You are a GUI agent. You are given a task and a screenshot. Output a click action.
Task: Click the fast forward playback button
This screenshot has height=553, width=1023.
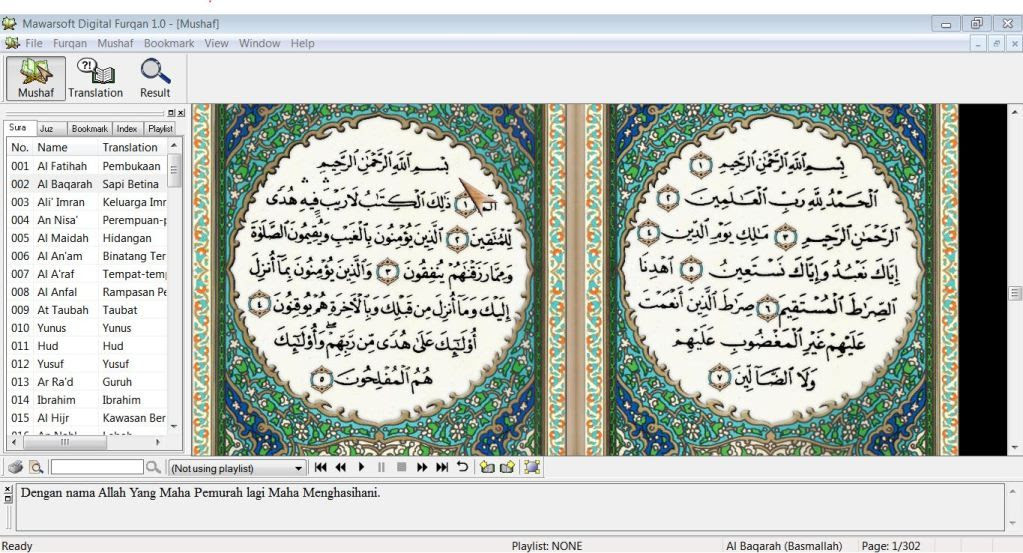(422, 467)
